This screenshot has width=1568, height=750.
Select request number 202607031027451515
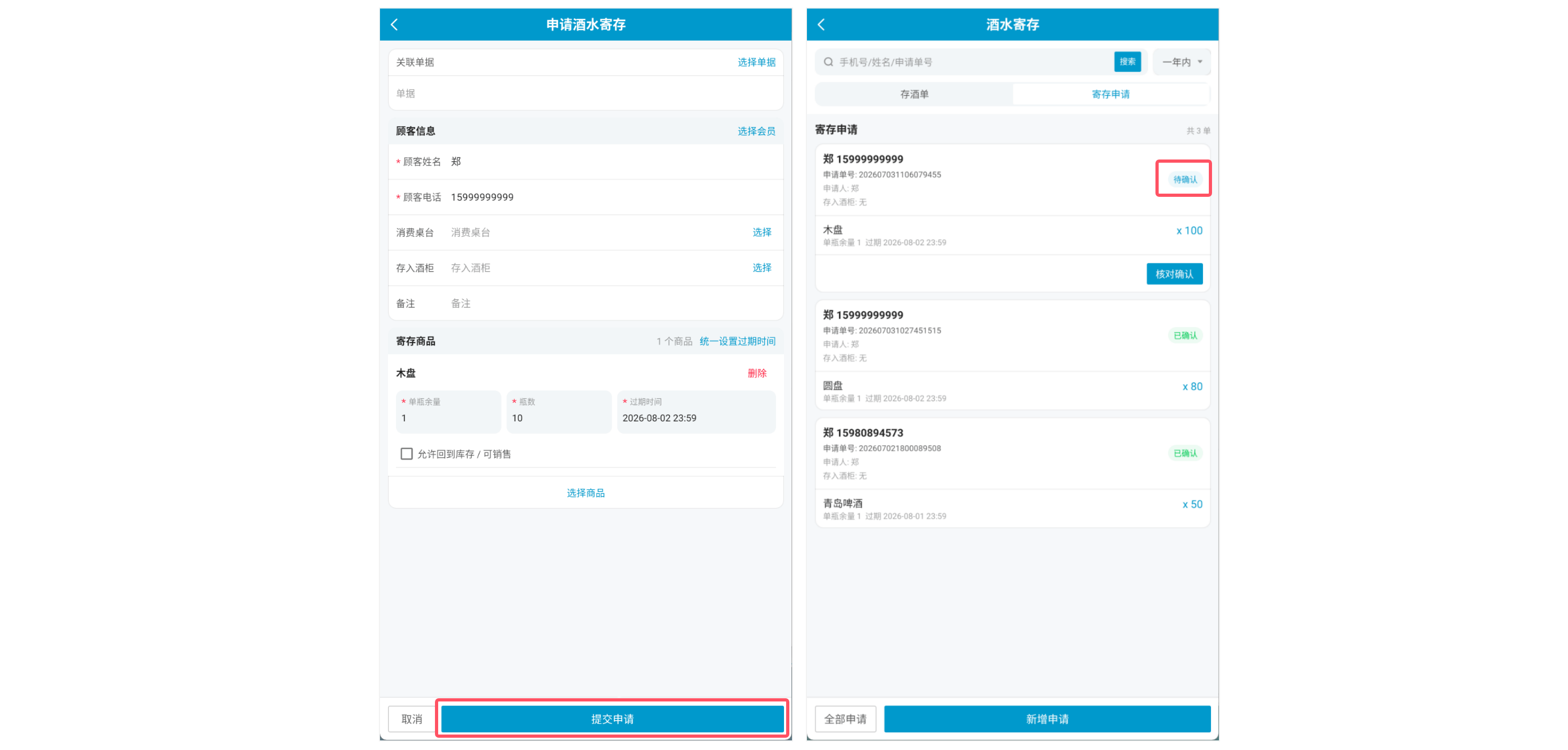pyautogui.click(x=899, y=331)
